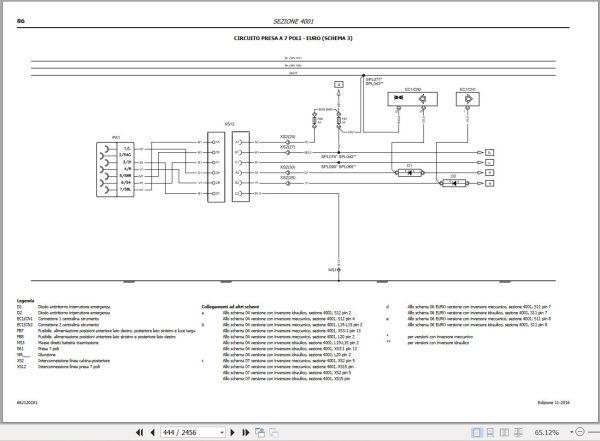The image size is (600, 441).
Task: Click the zoom slider track
Action: click(x=594, y=432)
